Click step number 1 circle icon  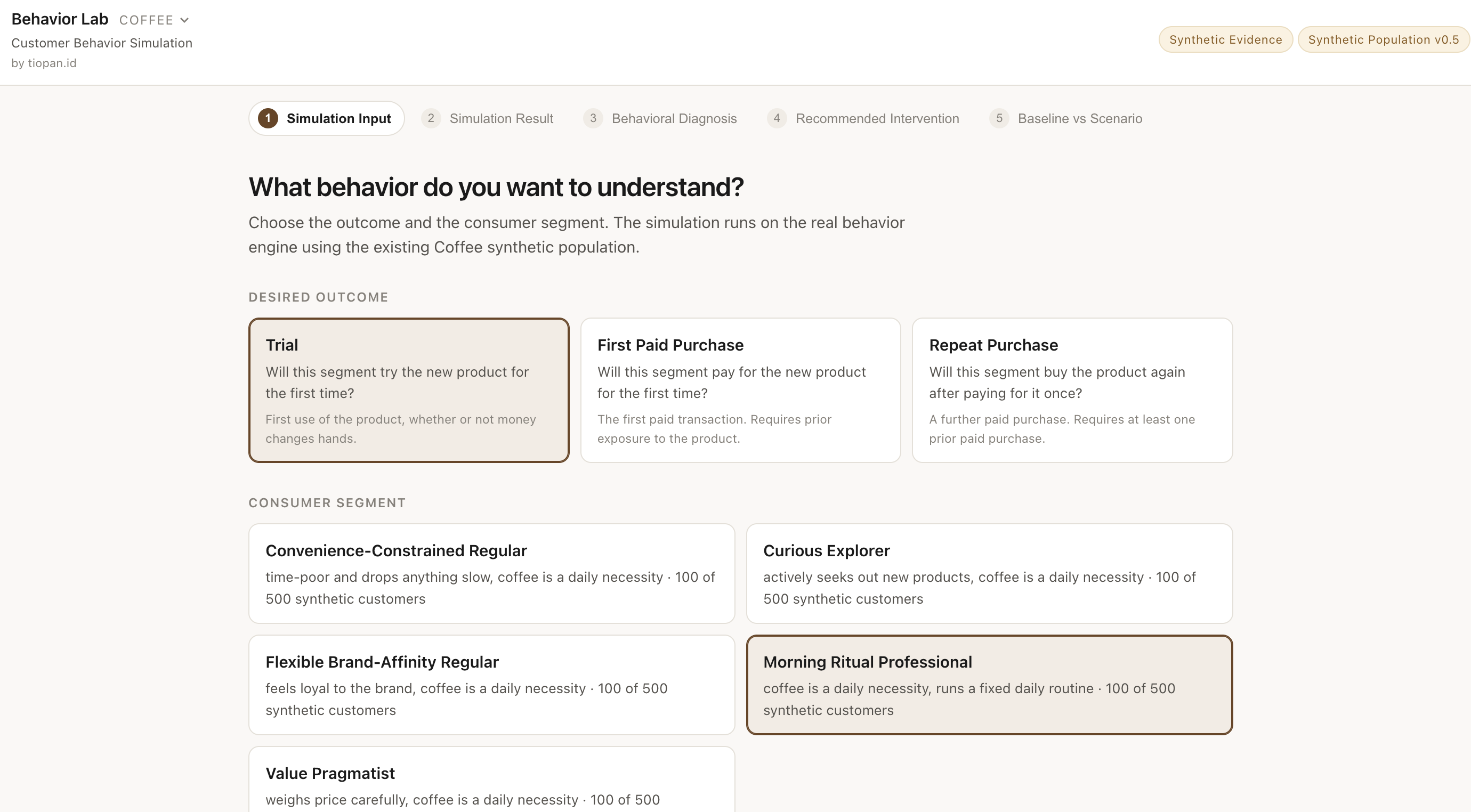(x=268, y=118)
